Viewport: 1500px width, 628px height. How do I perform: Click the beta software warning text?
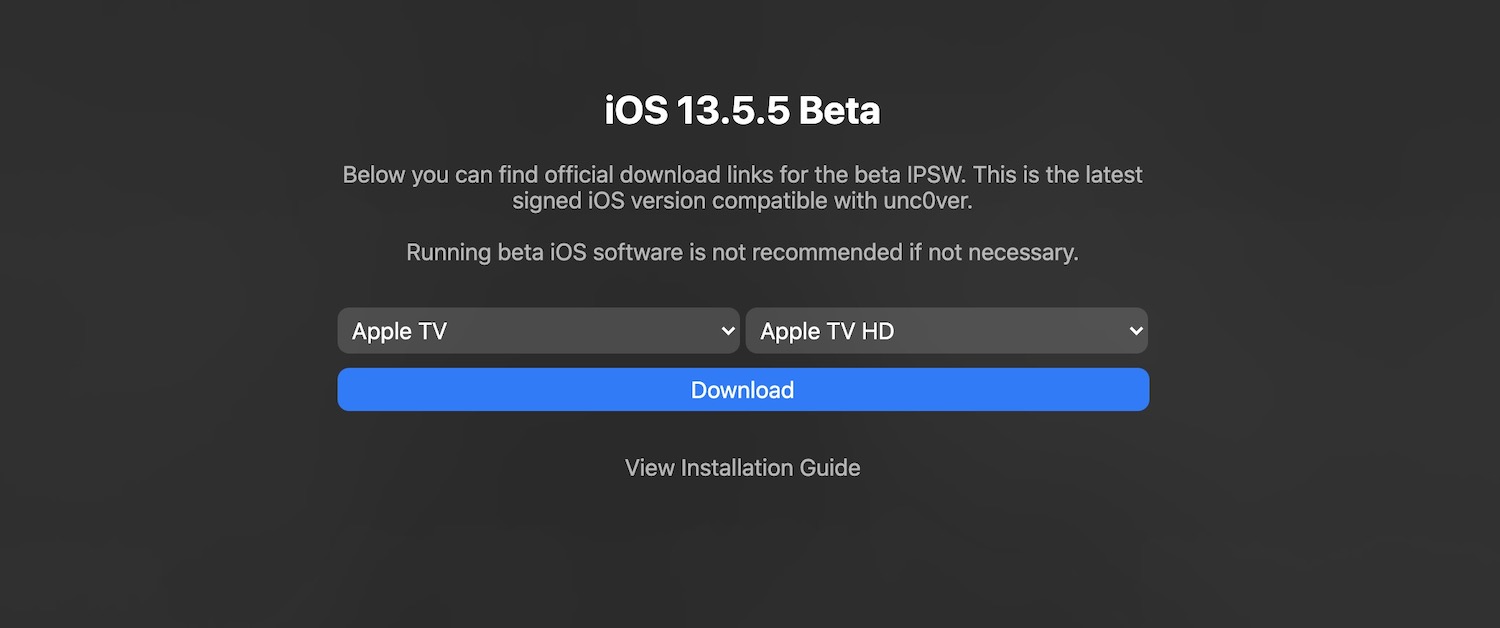tap(742, 252)
